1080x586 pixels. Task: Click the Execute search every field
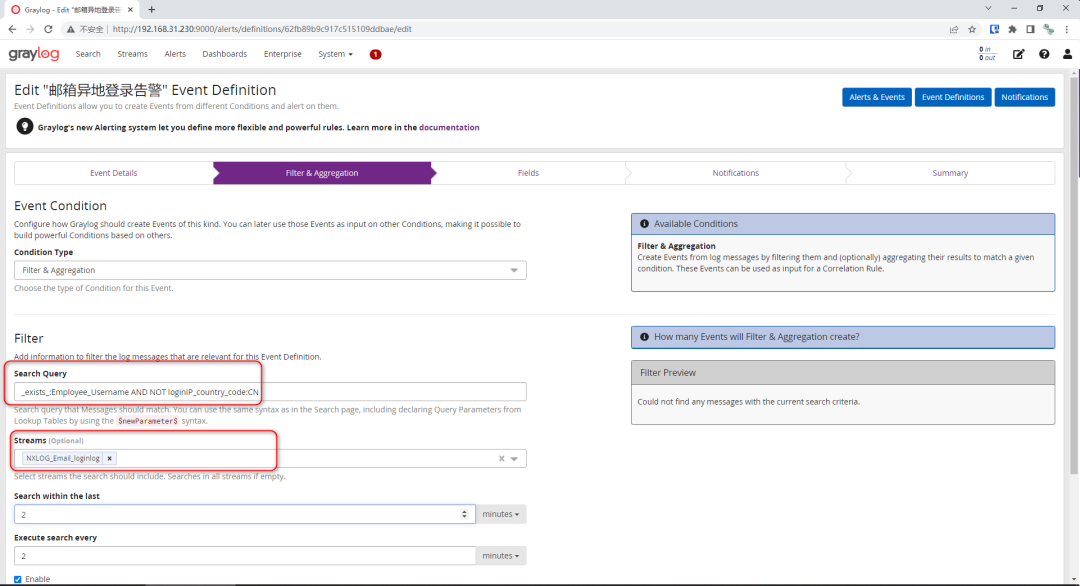pyautogui.click(x=245, y=556)
